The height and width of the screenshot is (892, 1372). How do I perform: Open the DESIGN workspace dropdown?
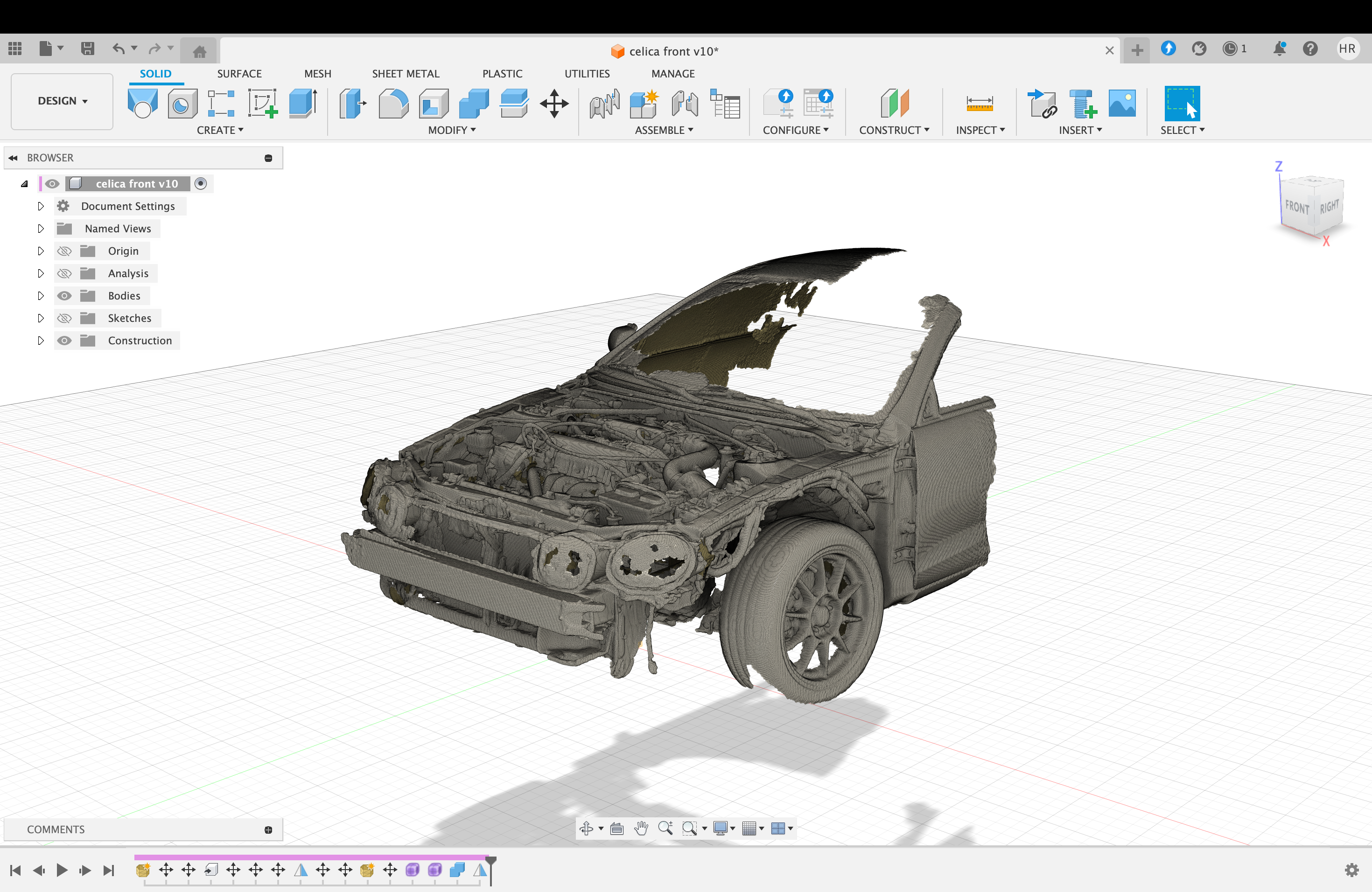tap(62, 101)
